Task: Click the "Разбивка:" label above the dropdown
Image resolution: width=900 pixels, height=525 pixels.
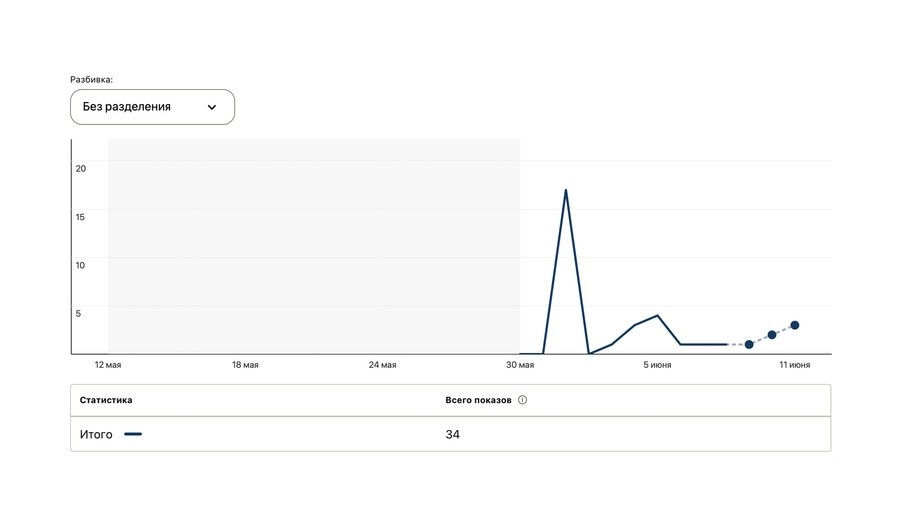Action: [91, 79]
